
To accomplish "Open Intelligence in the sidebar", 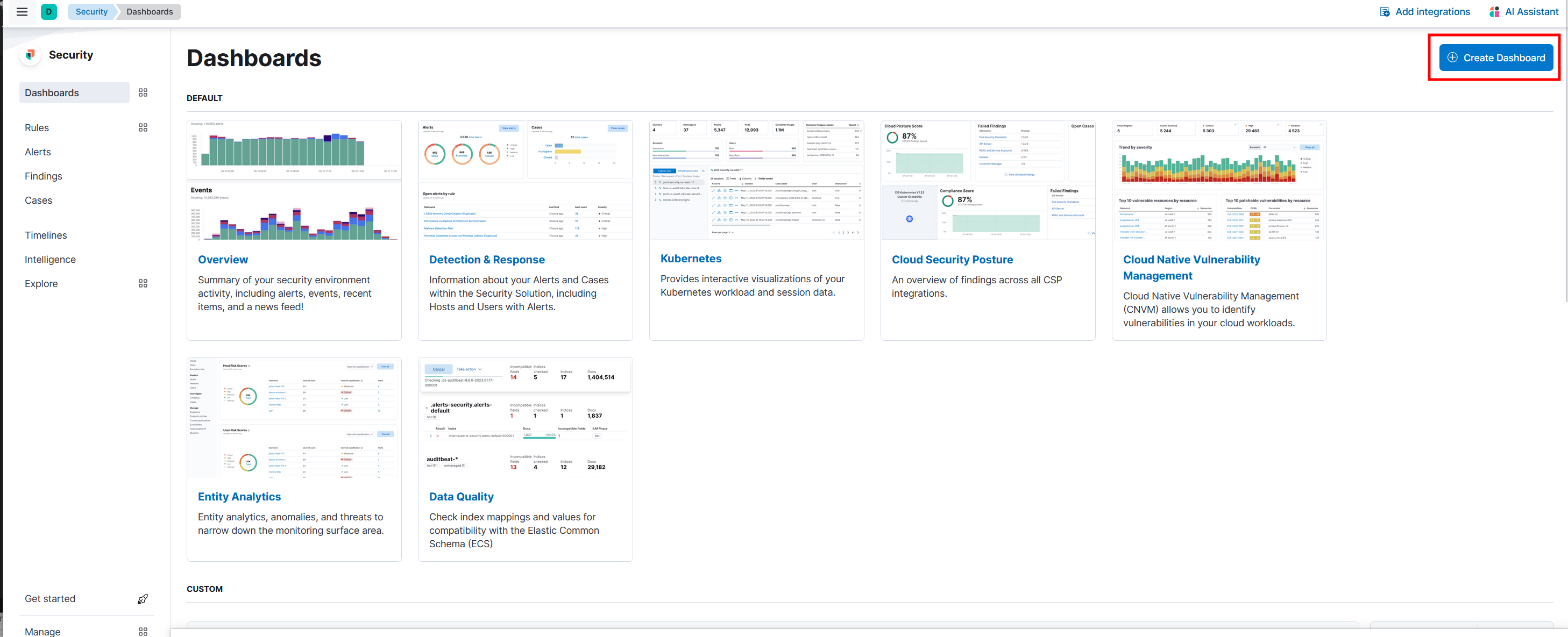I will click(50, 259).
